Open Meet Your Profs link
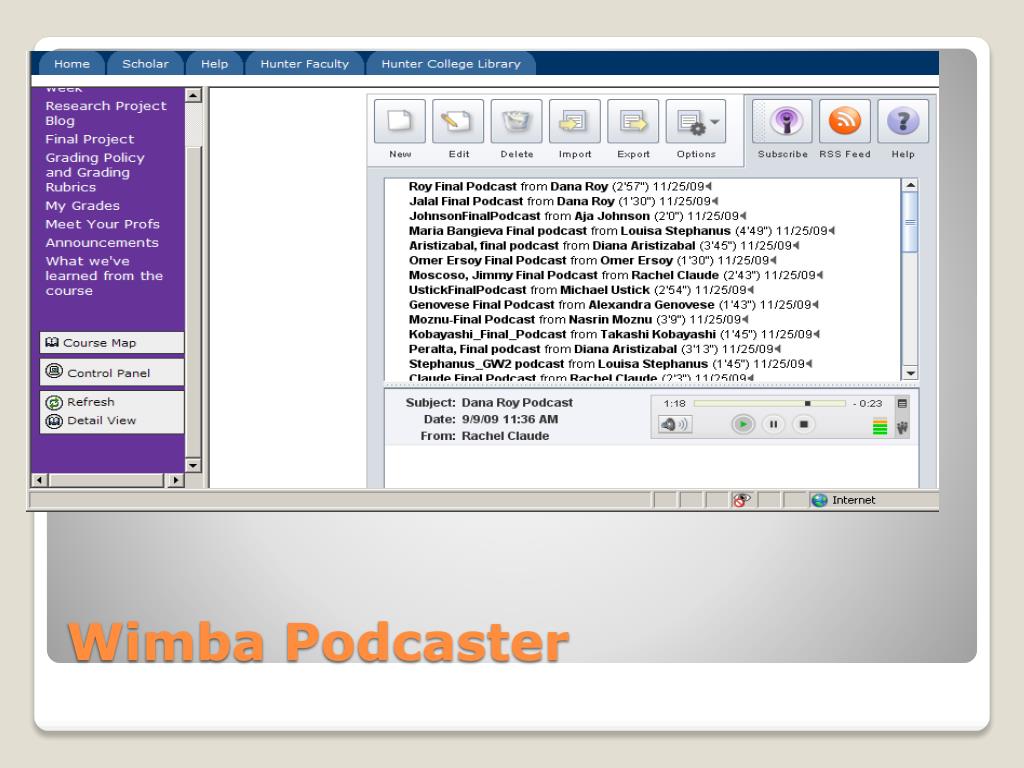This screenshot has width=1024, height=768. point(103,224)
